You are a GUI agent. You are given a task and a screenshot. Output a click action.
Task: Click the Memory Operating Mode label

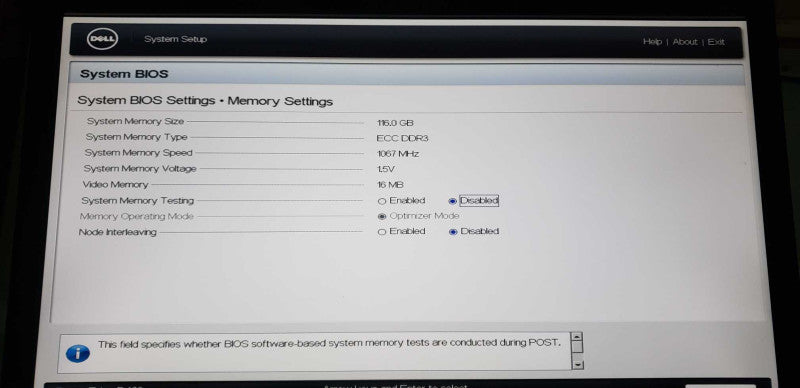point(137,216)
